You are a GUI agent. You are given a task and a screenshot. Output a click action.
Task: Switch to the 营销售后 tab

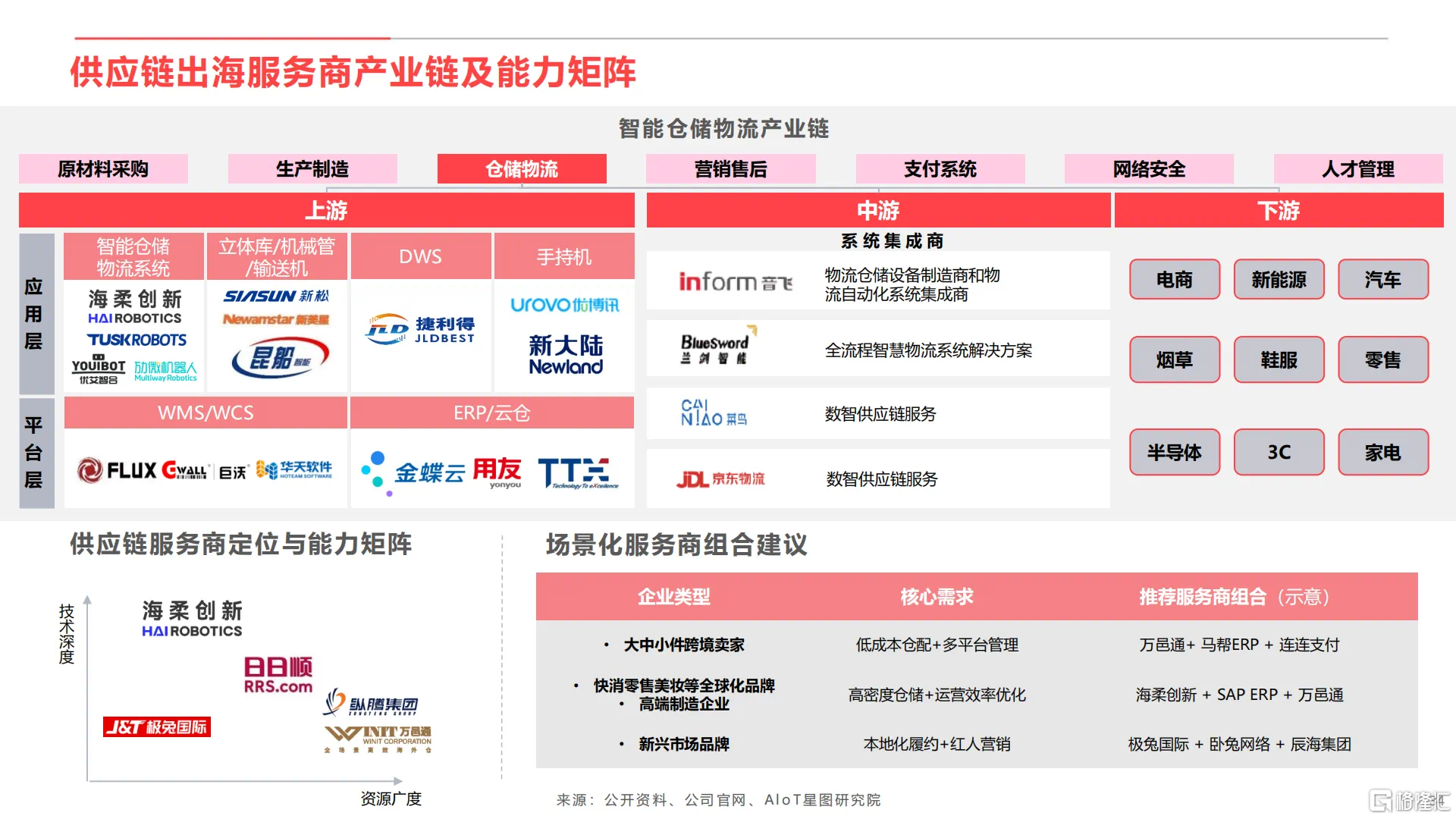[x=731, y=169]
